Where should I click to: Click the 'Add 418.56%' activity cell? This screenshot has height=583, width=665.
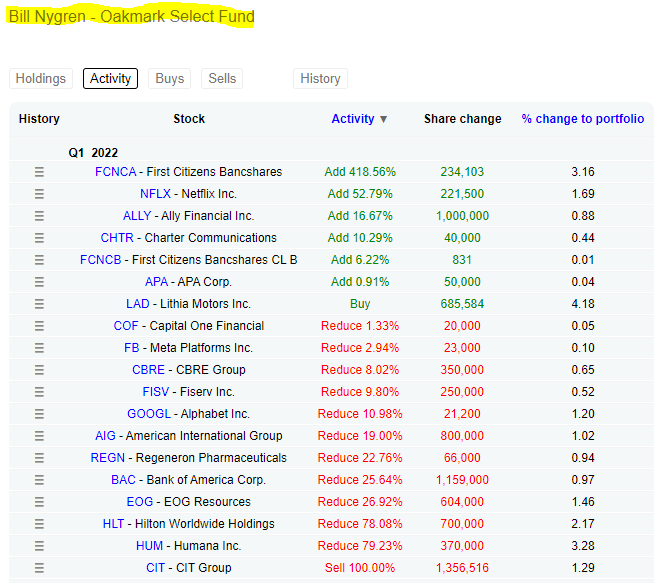(x=360, y=172)
